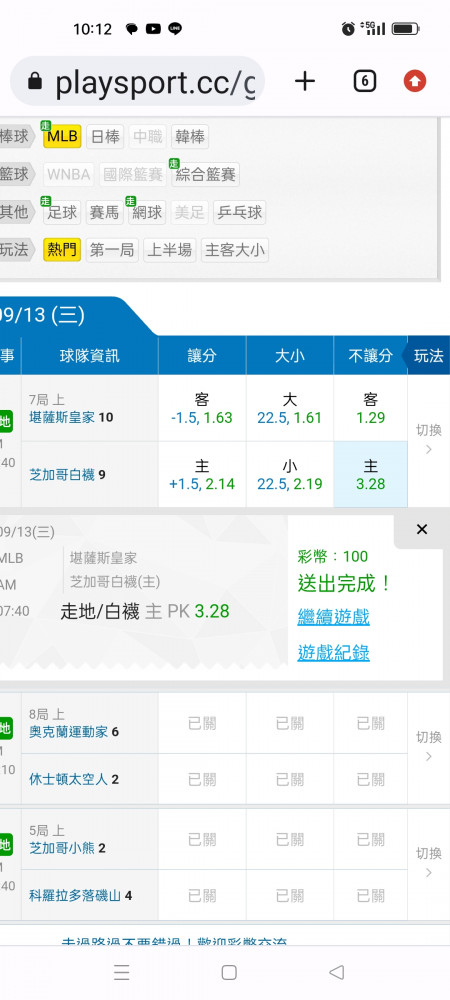Pick 客 1.29 moneyline odds
The image size is (450, 1000).
[370, 408]
